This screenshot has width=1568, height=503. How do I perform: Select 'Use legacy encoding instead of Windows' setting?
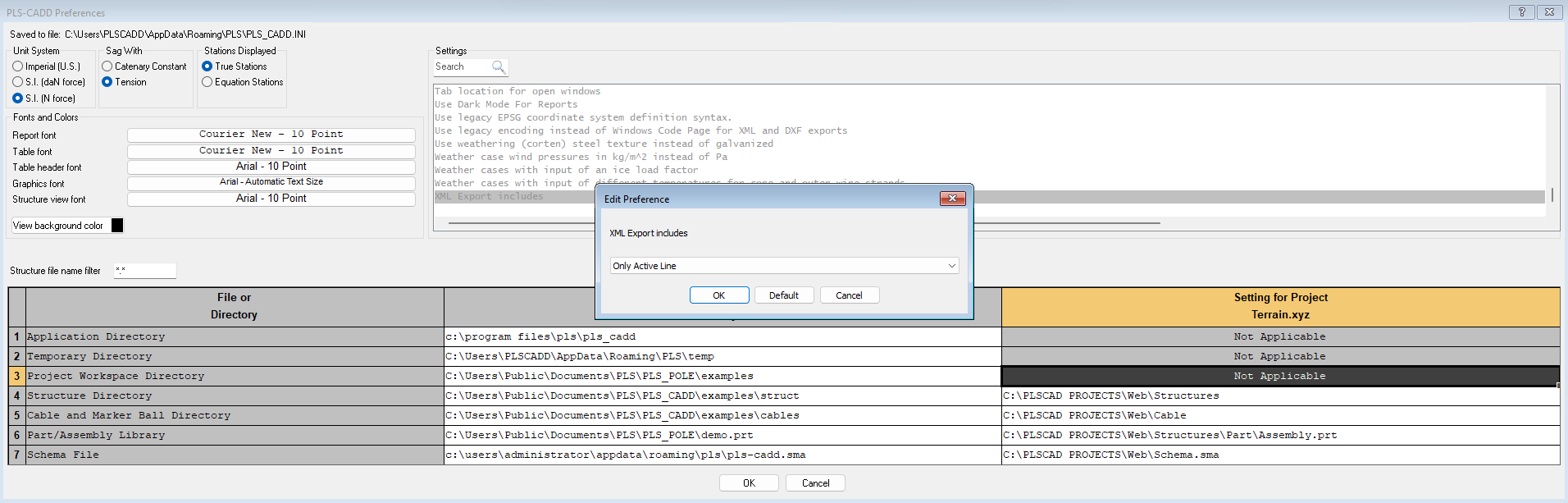click(640, 130)
